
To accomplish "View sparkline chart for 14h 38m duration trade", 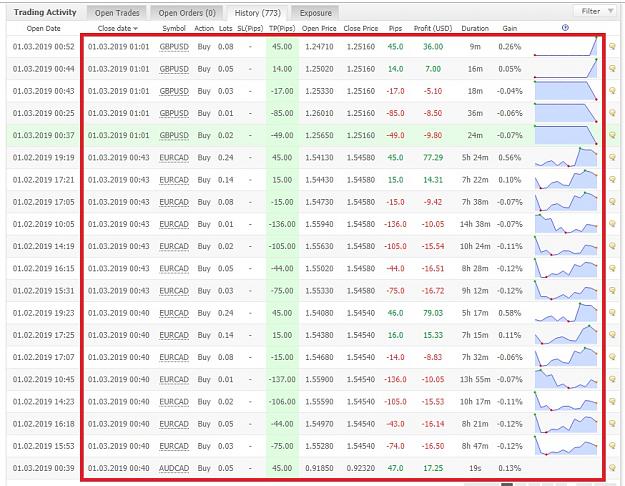I will pos(566,224).
